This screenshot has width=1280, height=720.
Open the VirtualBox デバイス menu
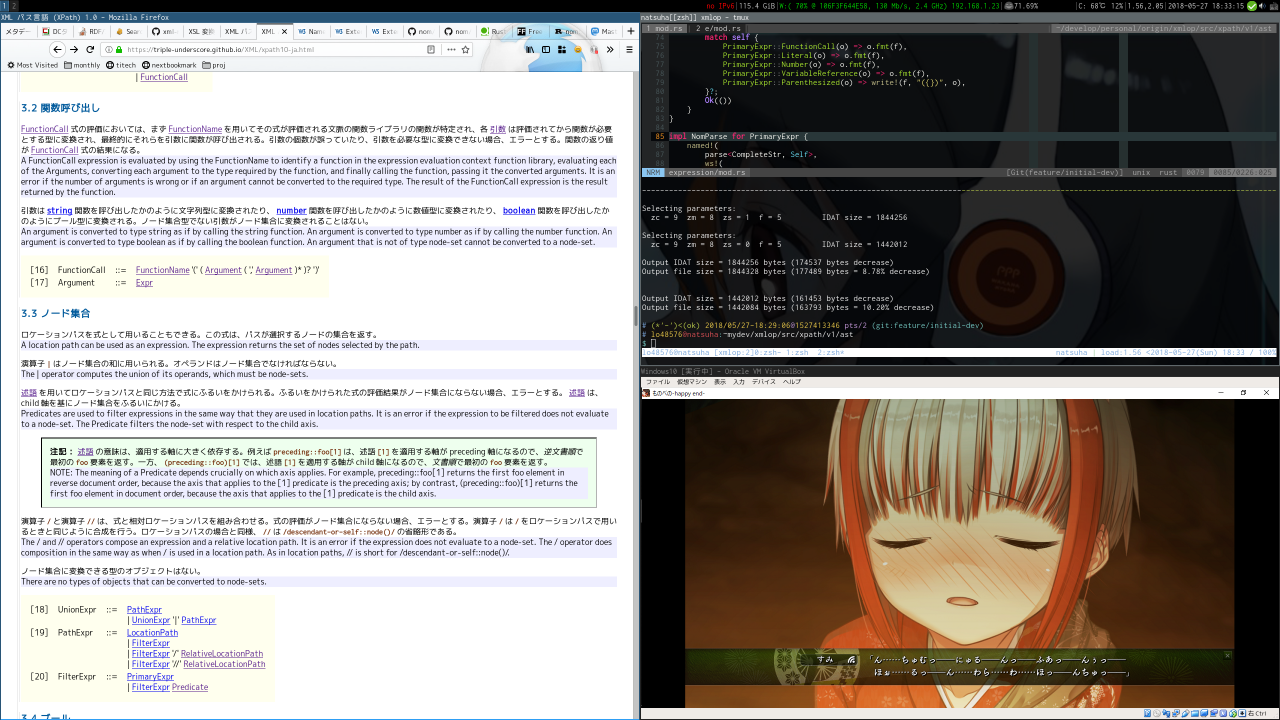(763, 382)
